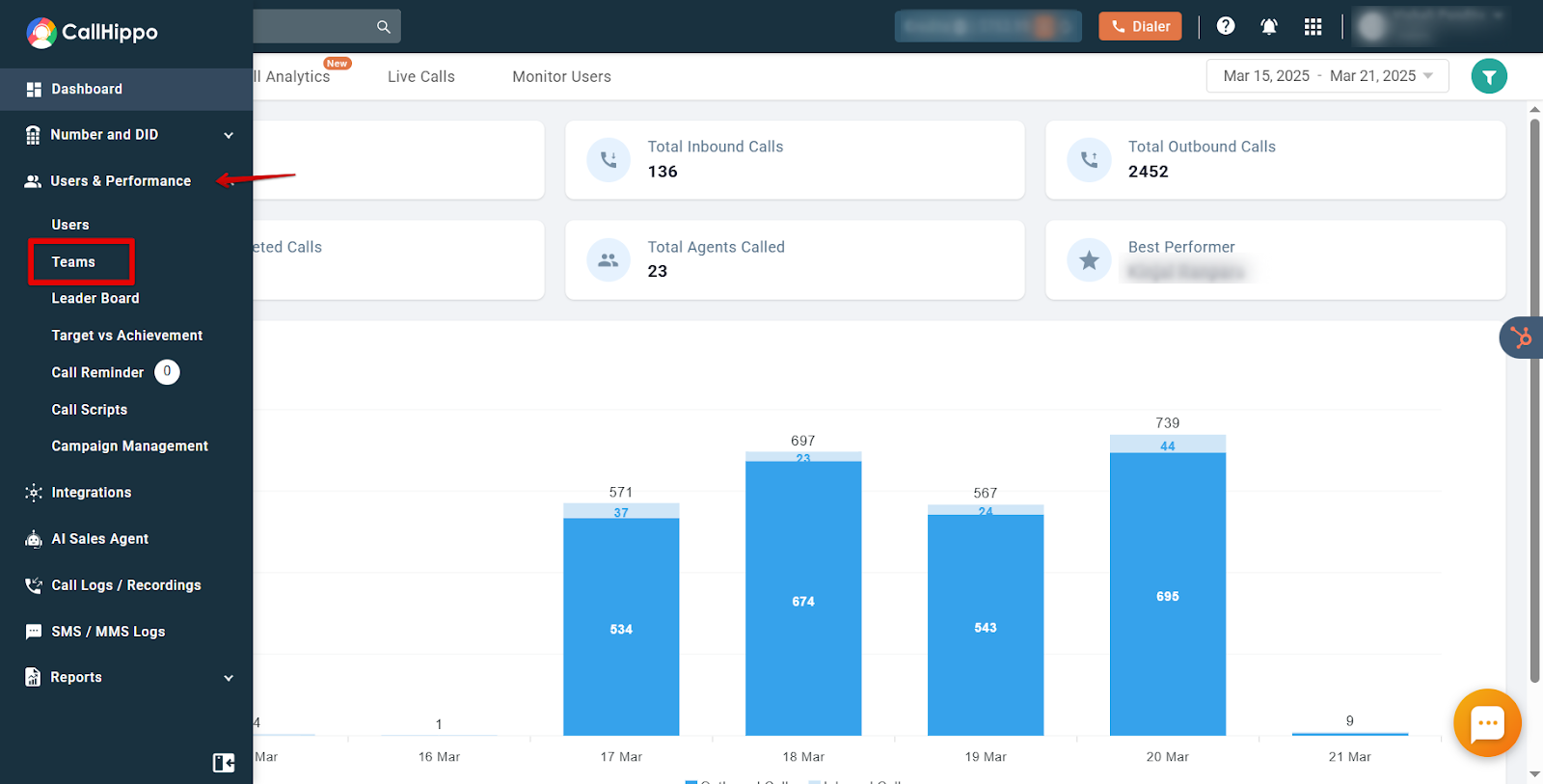The width and height of the screenshot is (1543, 784).
Task: Open Call Logs / Recordings
Action: click(126, 585)
